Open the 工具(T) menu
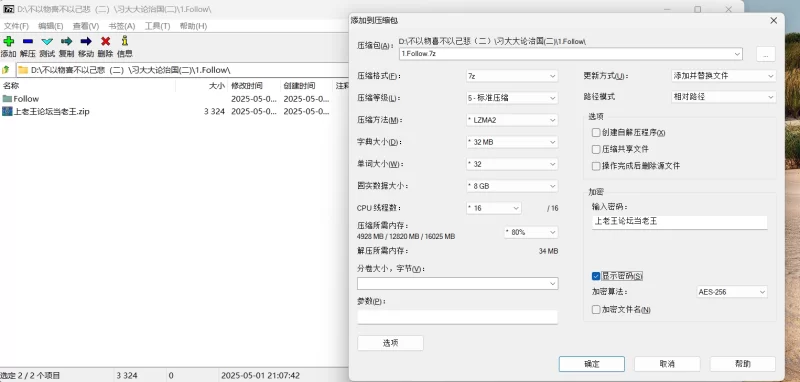 pos(157,26)
